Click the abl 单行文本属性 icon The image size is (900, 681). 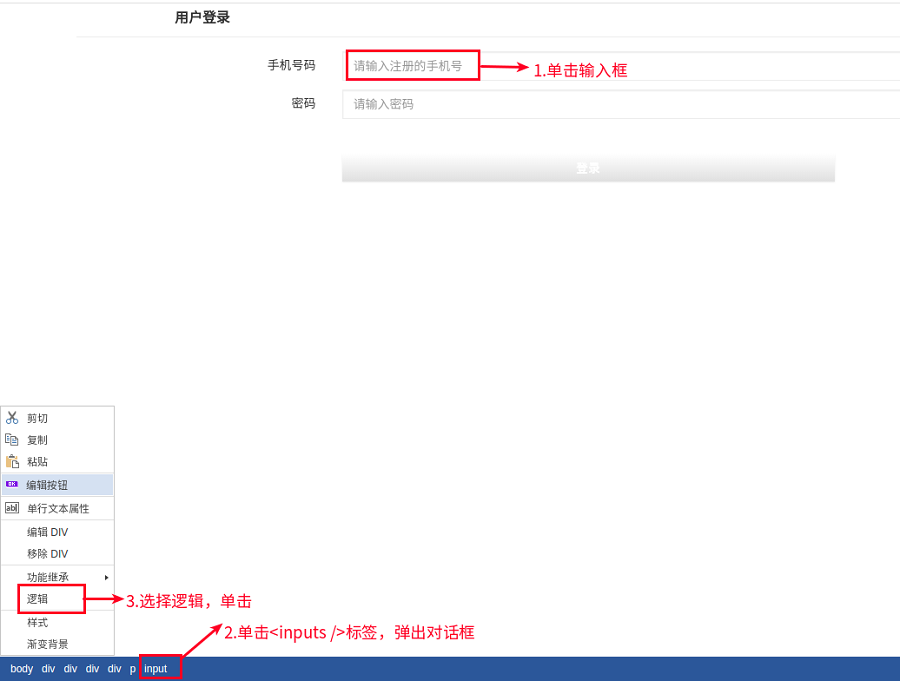[12, 508]
